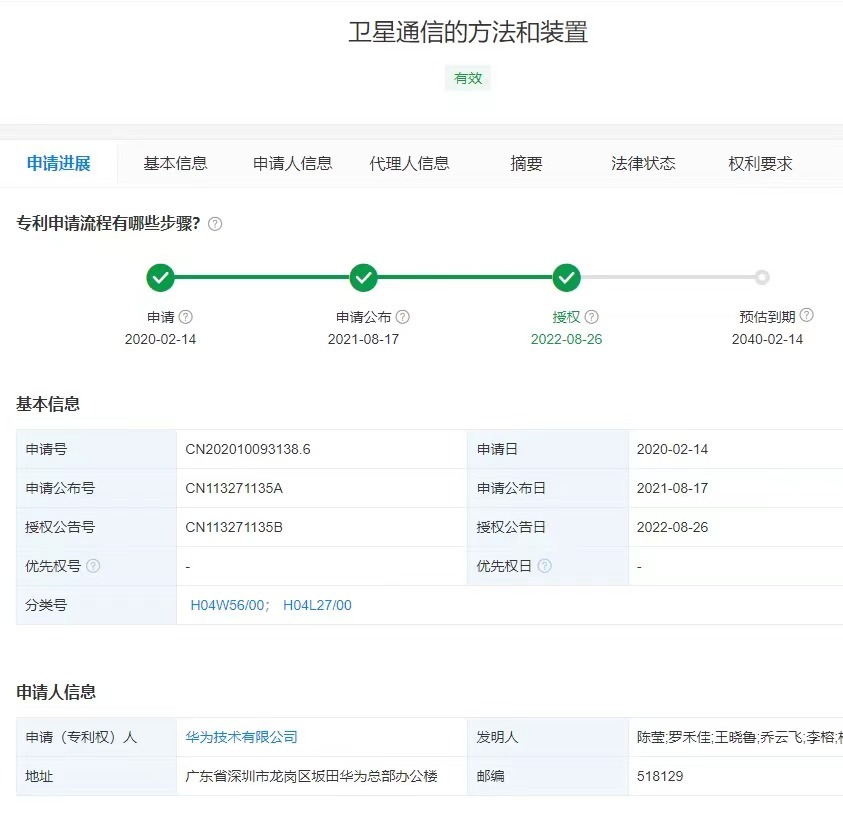Screen dimensions: 843x829
Task: Click the green checkmark for 授权 step
Action: tap(567, 277)
